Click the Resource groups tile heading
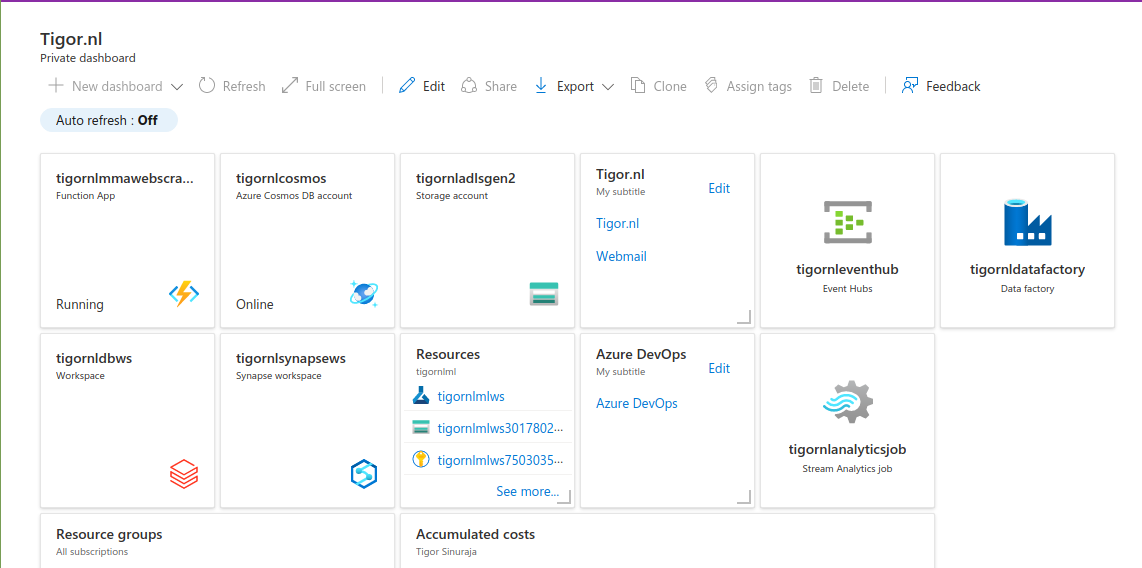Viewport: 1142px width, 568px height. [109, 535]
